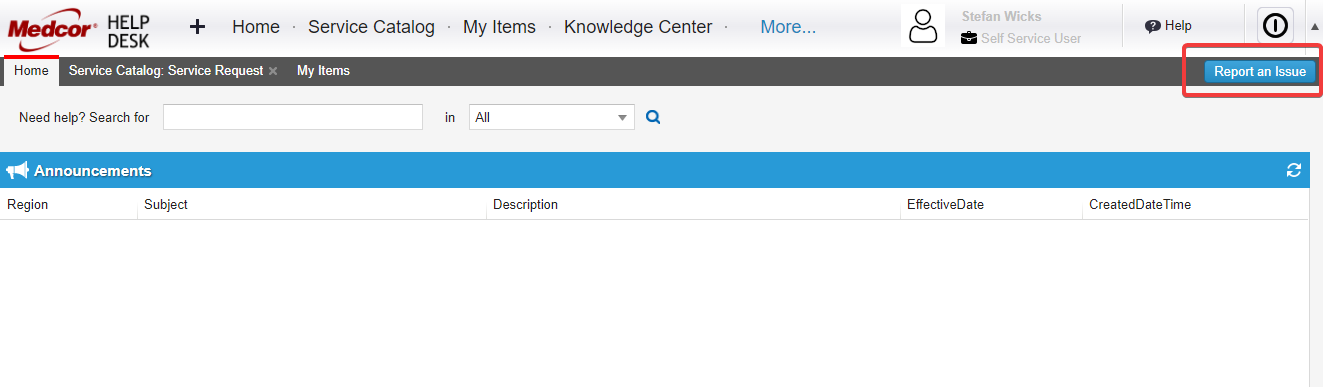Screen dimensions: 1323x387
Task: Select the Home tab
Action: point(31,71)
